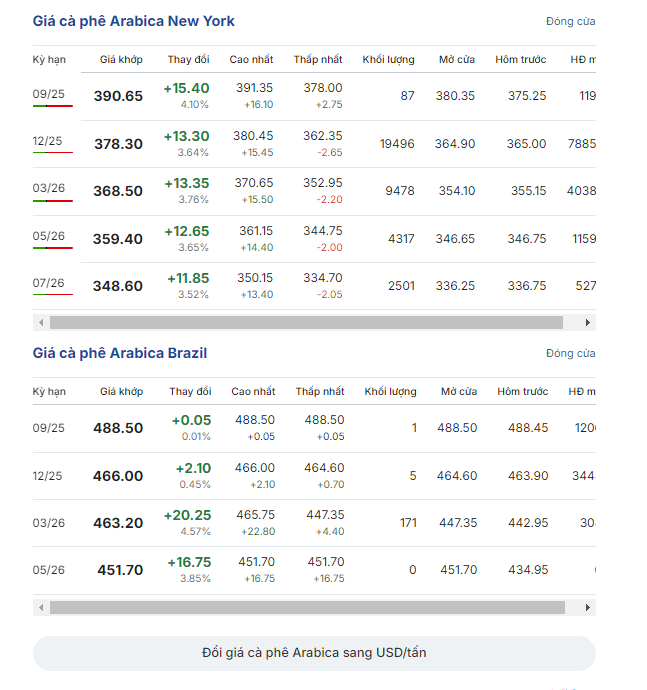Click the 9478 volume value
This screenshot has height=690, width=647.
pyautogui.click(x=400, y=191)
